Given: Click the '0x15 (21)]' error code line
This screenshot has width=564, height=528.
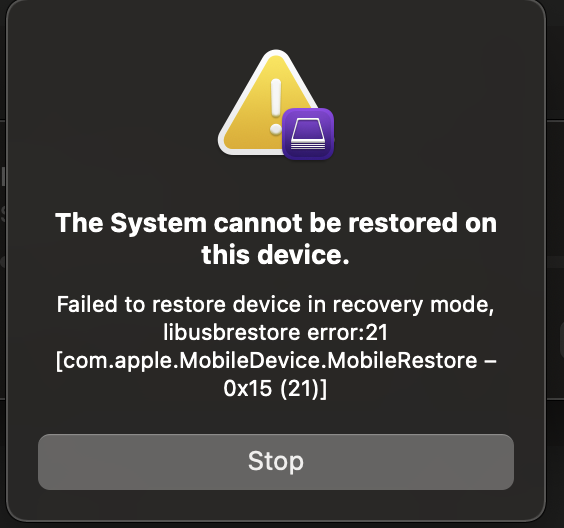Looking at the screenshot, I should (x=275, y=388).
